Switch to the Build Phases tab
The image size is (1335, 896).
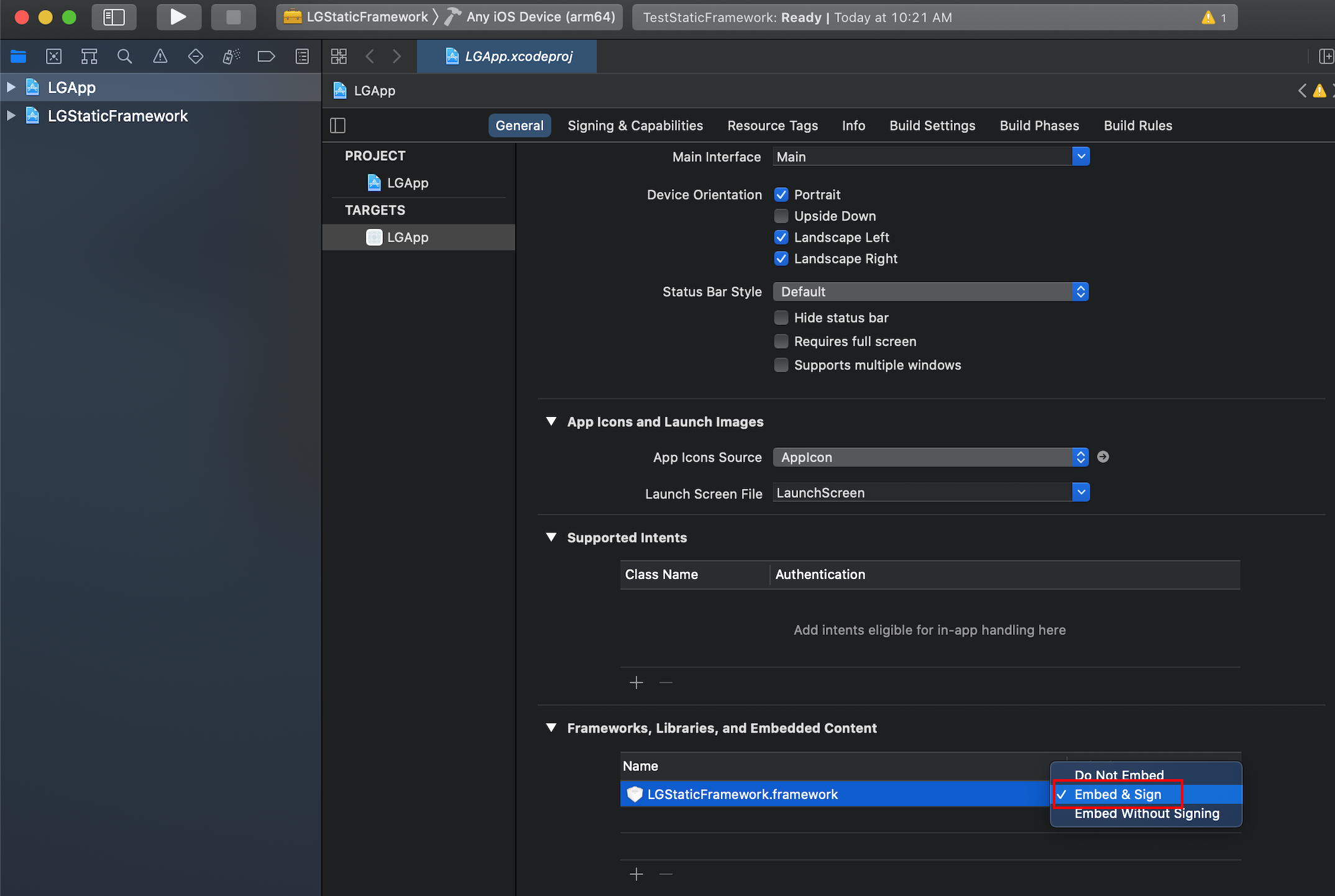(1039, 126)
